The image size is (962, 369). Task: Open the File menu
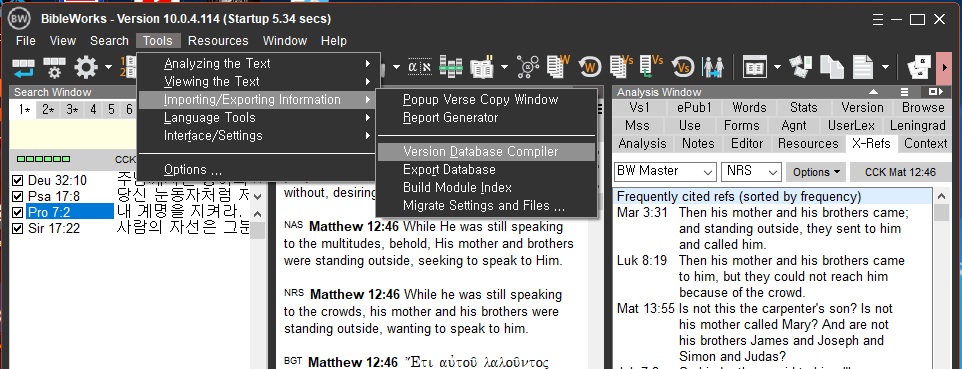26,41
